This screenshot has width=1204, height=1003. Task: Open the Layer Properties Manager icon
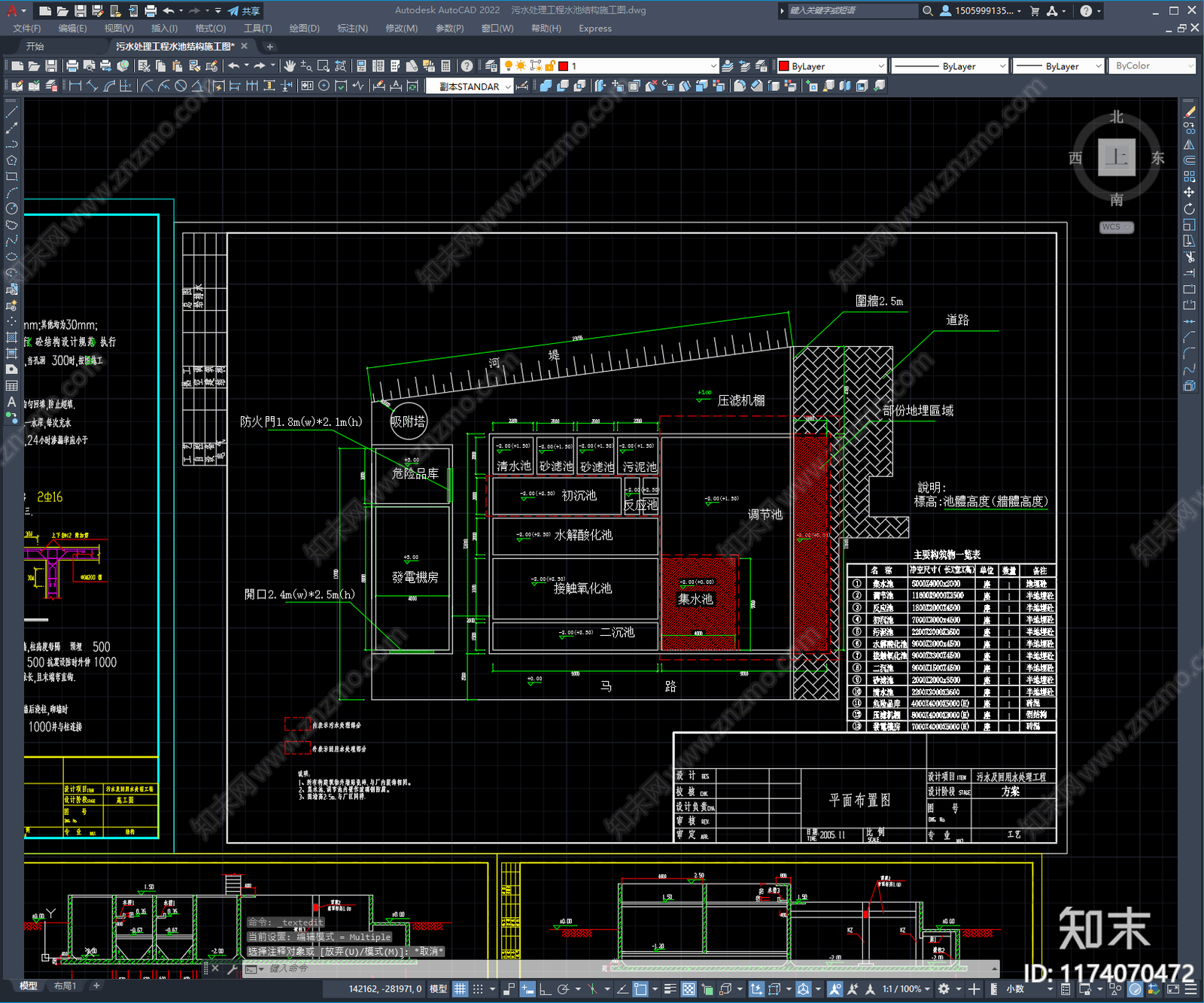coord(491,66)
